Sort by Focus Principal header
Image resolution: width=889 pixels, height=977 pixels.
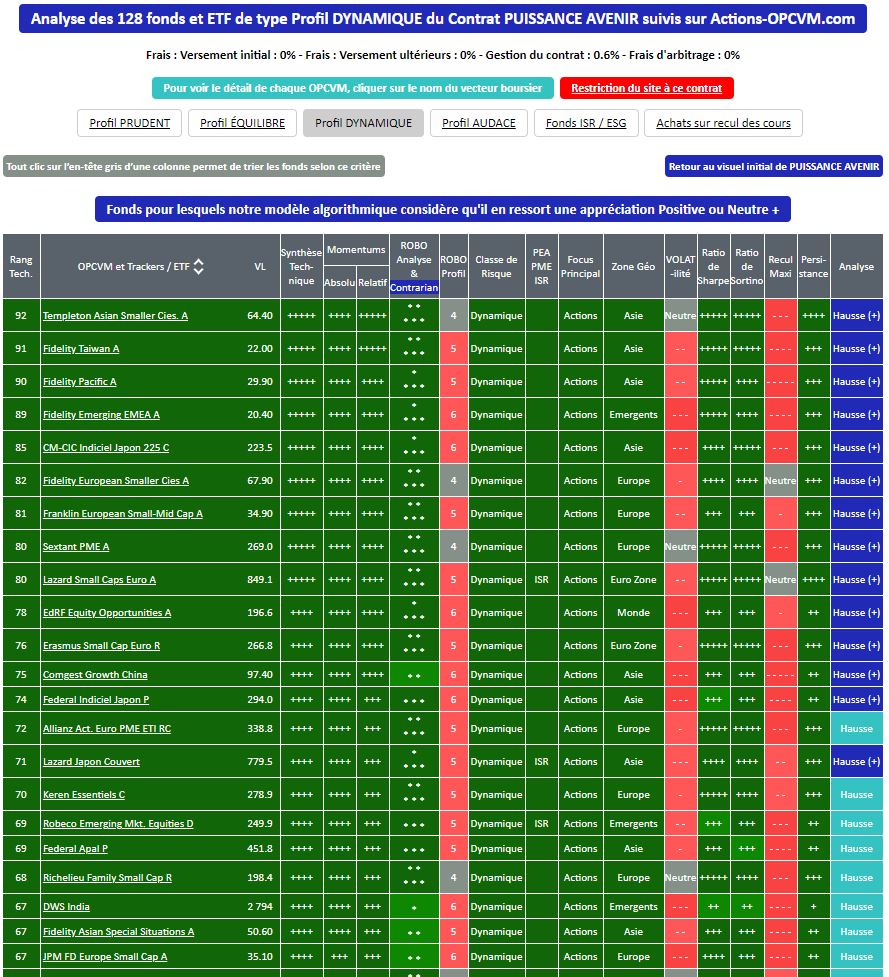tap(581, 267)
